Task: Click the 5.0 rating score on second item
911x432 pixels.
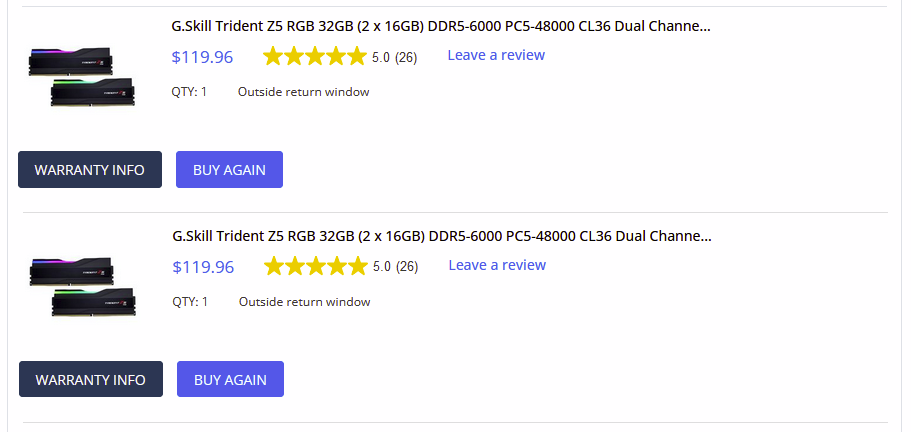Action: (x=382, y=267)
